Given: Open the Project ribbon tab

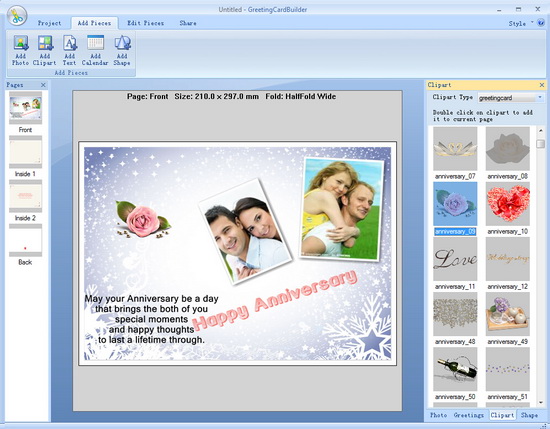Looking at the screenshot, I should pos(49,23).
